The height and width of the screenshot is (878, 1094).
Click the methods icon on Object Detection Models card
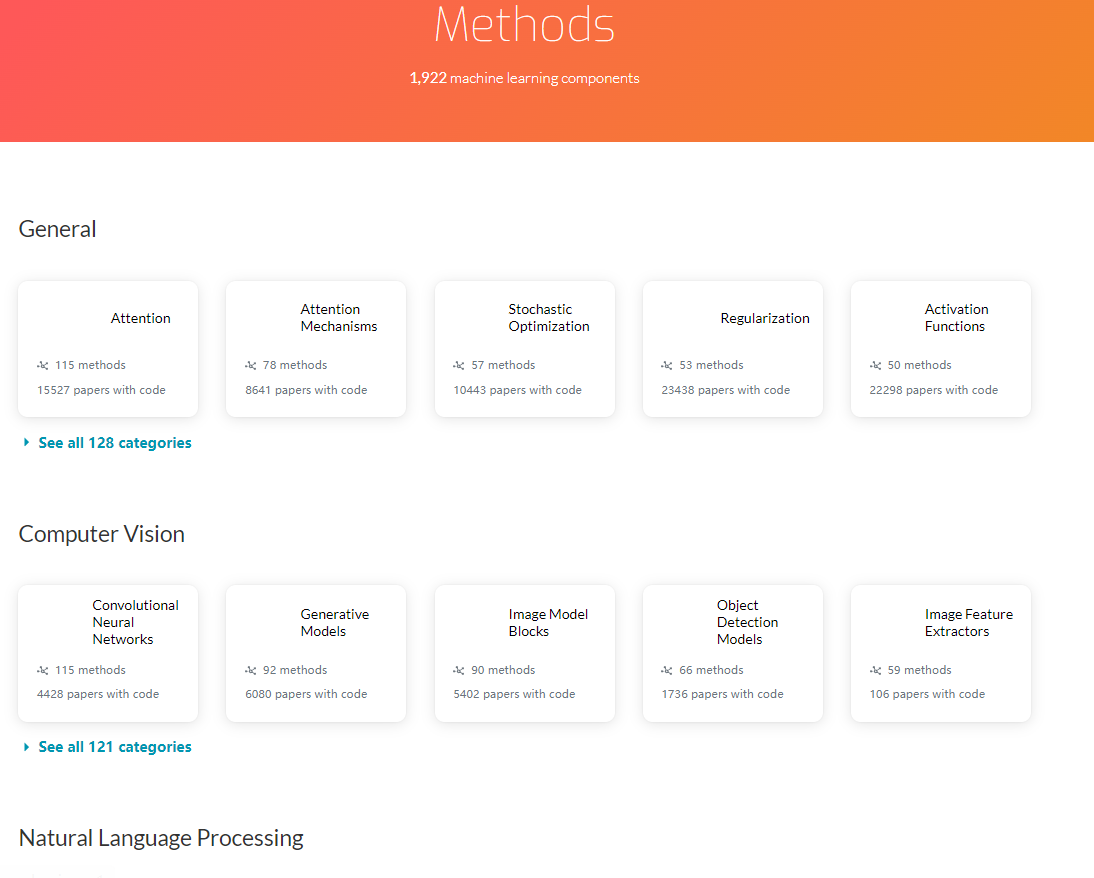pos(666,669)
